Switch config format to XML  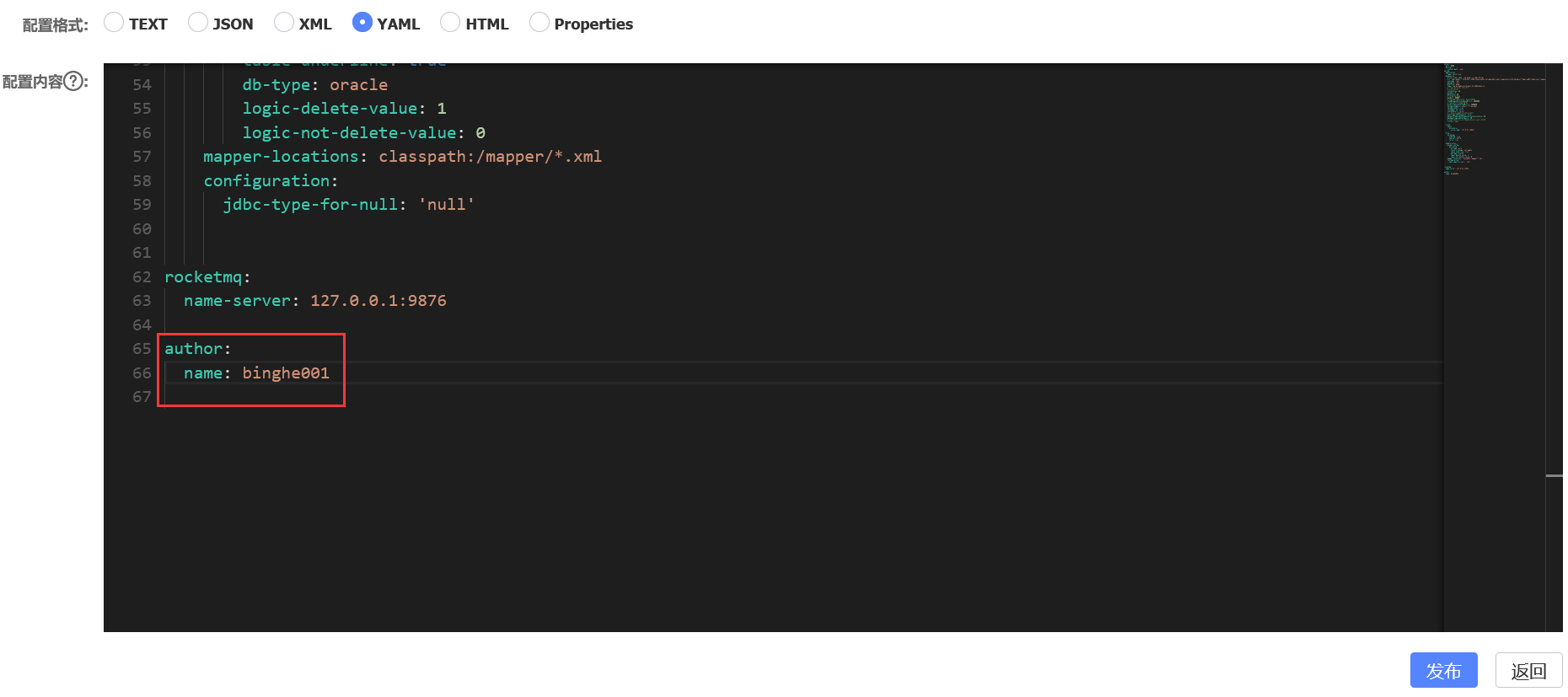[x=284, y=23]
